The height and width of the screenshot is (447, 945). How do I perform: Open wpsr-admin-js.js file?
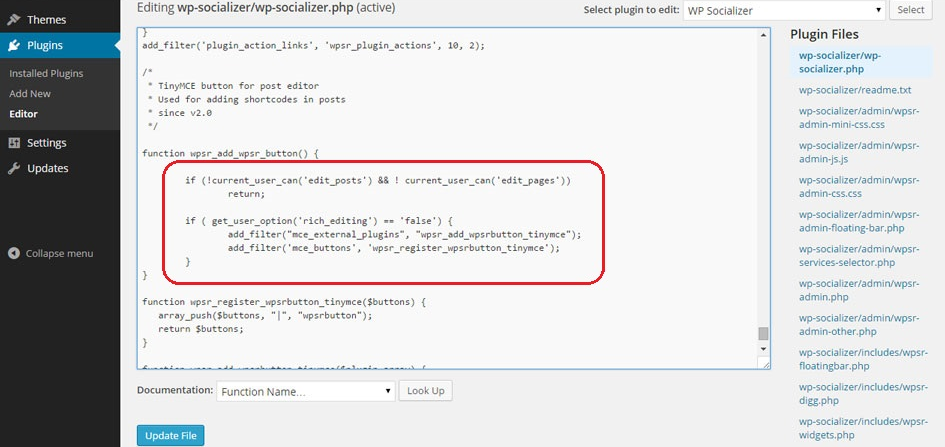(859, 152)
